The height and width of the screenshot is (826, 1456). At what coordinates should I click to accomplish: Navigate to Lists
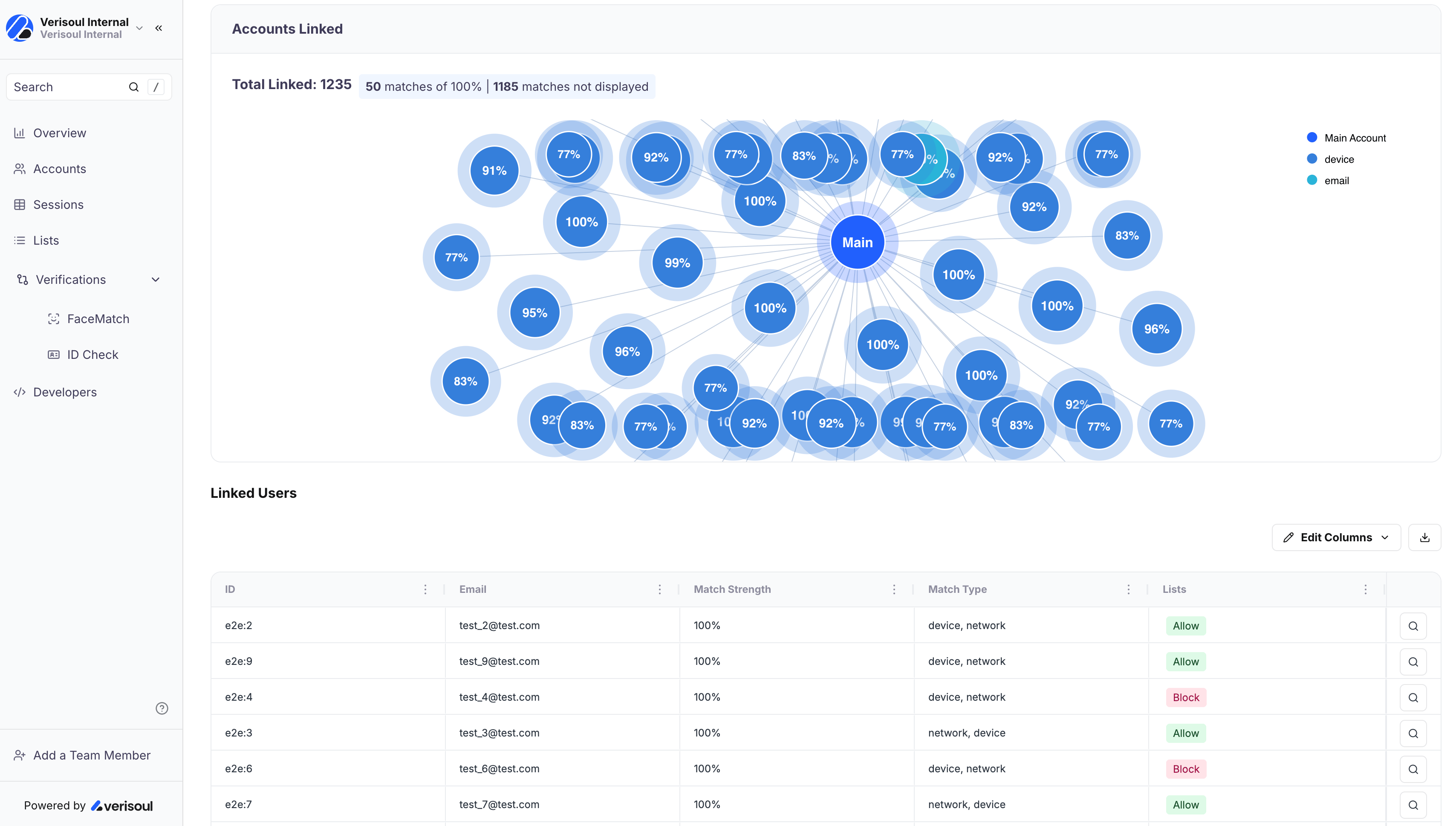pos(46,240)
